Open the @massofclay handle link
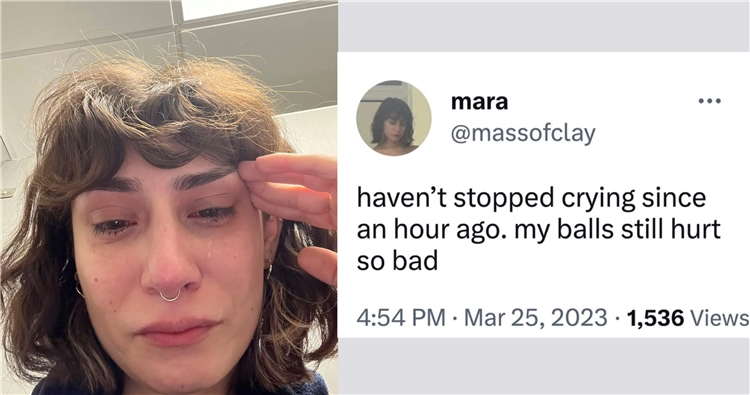This screenshot has width=750, height=395. coord(523,133)
